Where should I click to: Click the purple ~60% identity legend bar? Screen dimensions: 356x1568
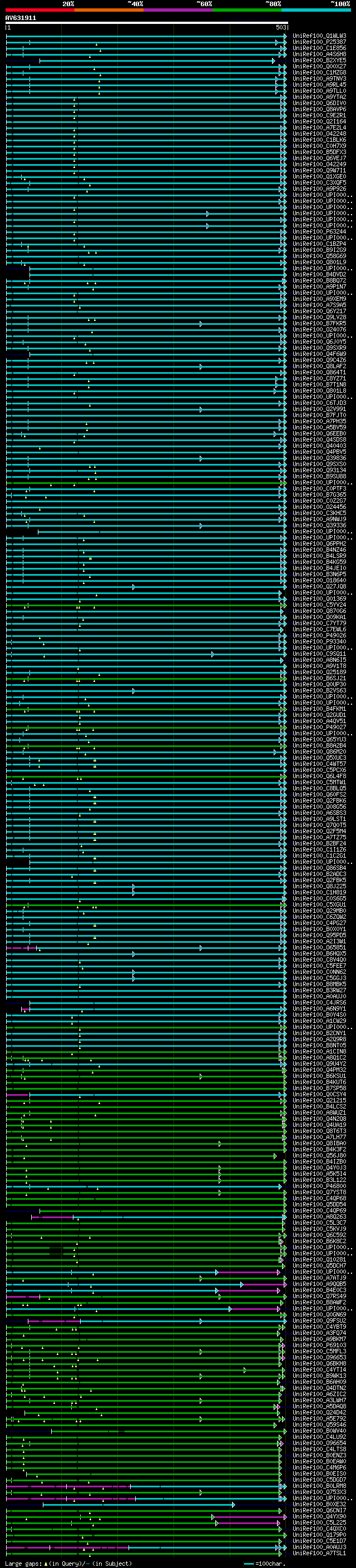[x=179, y=10]
